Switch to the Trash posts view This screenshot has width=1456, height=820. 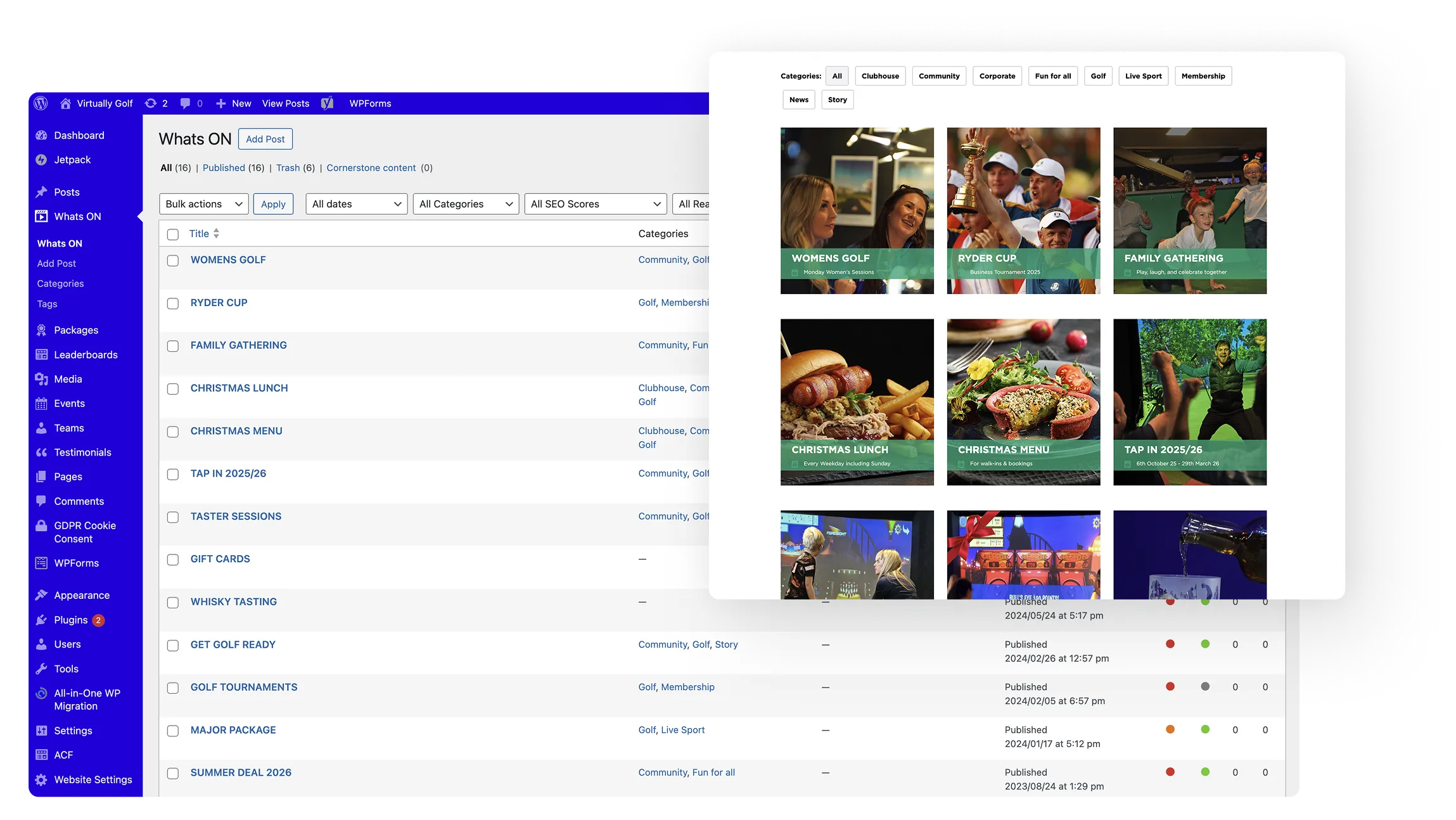(288, 168)
